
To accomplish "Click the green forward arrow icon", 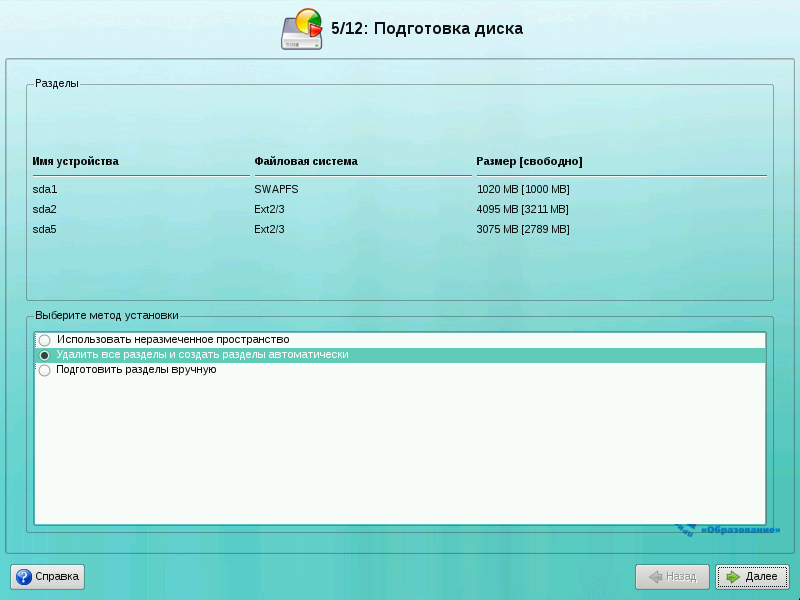I will [x=732, y=577].
